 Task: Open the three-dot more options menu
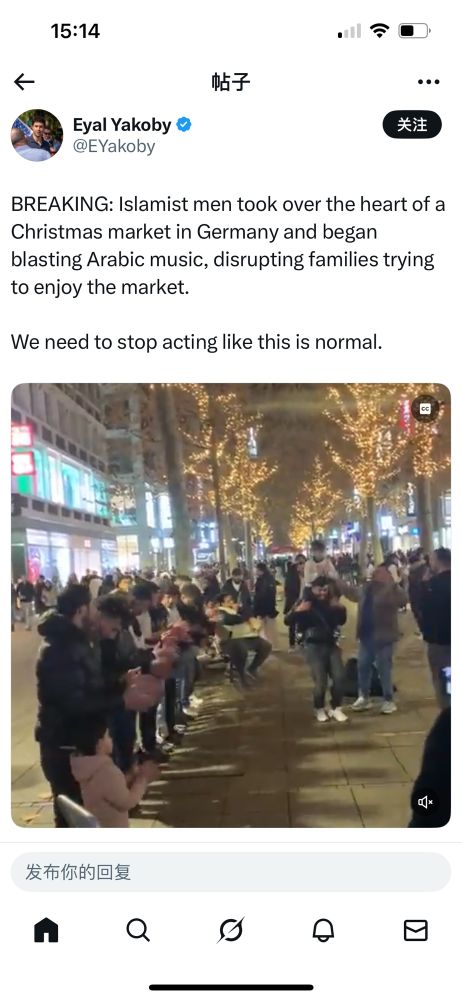pos(428,82)
